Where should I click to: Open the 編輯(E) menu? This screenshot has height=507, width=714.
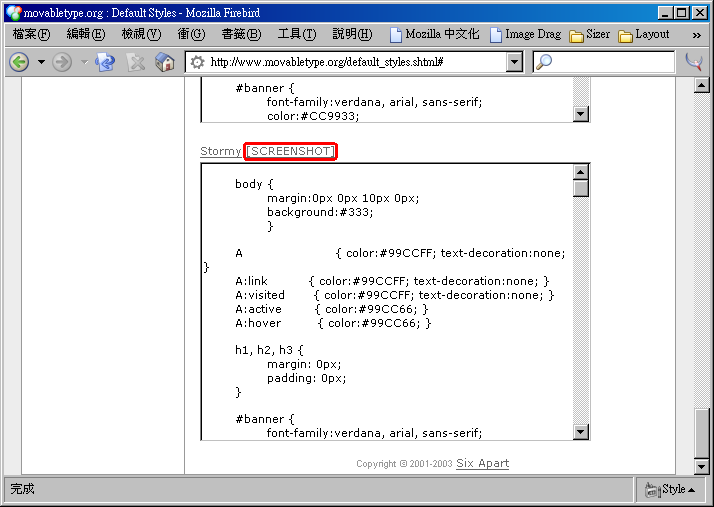tap(86, 34)
